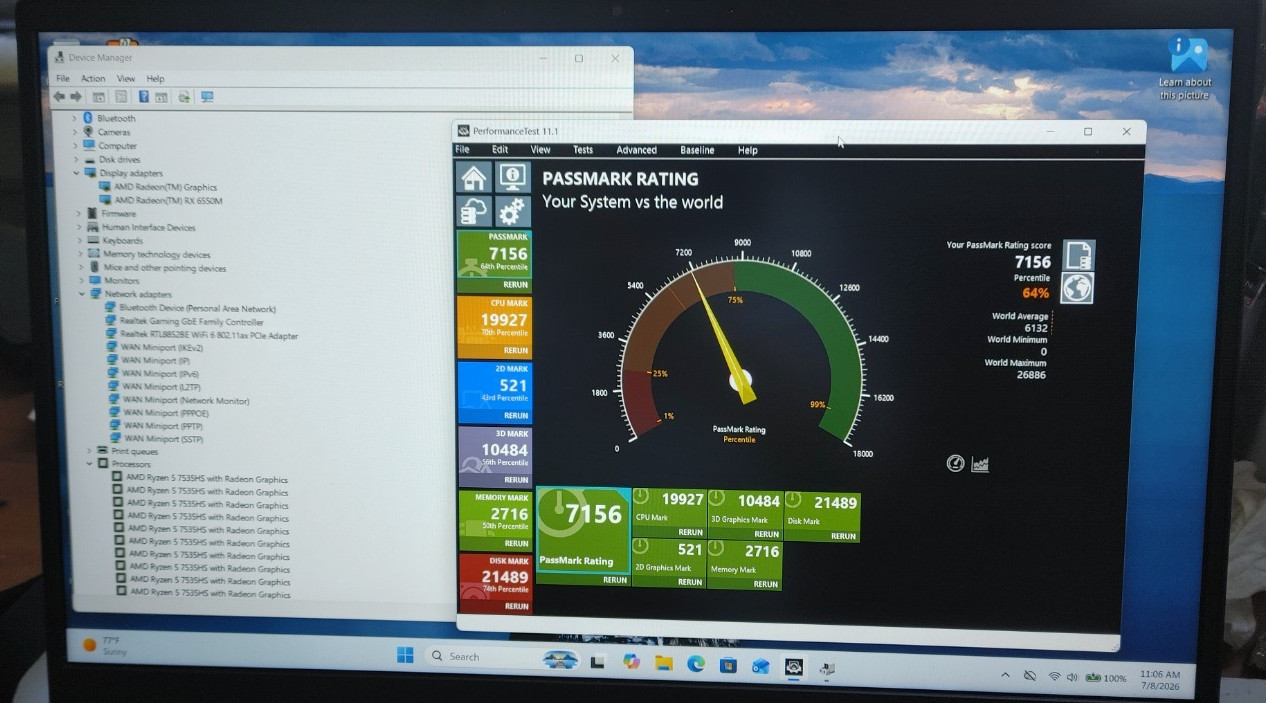This screenshot has height=703, width=1266.
Task: Open the Baseline menu in PerformanceTest
Action: pos(697,150)
